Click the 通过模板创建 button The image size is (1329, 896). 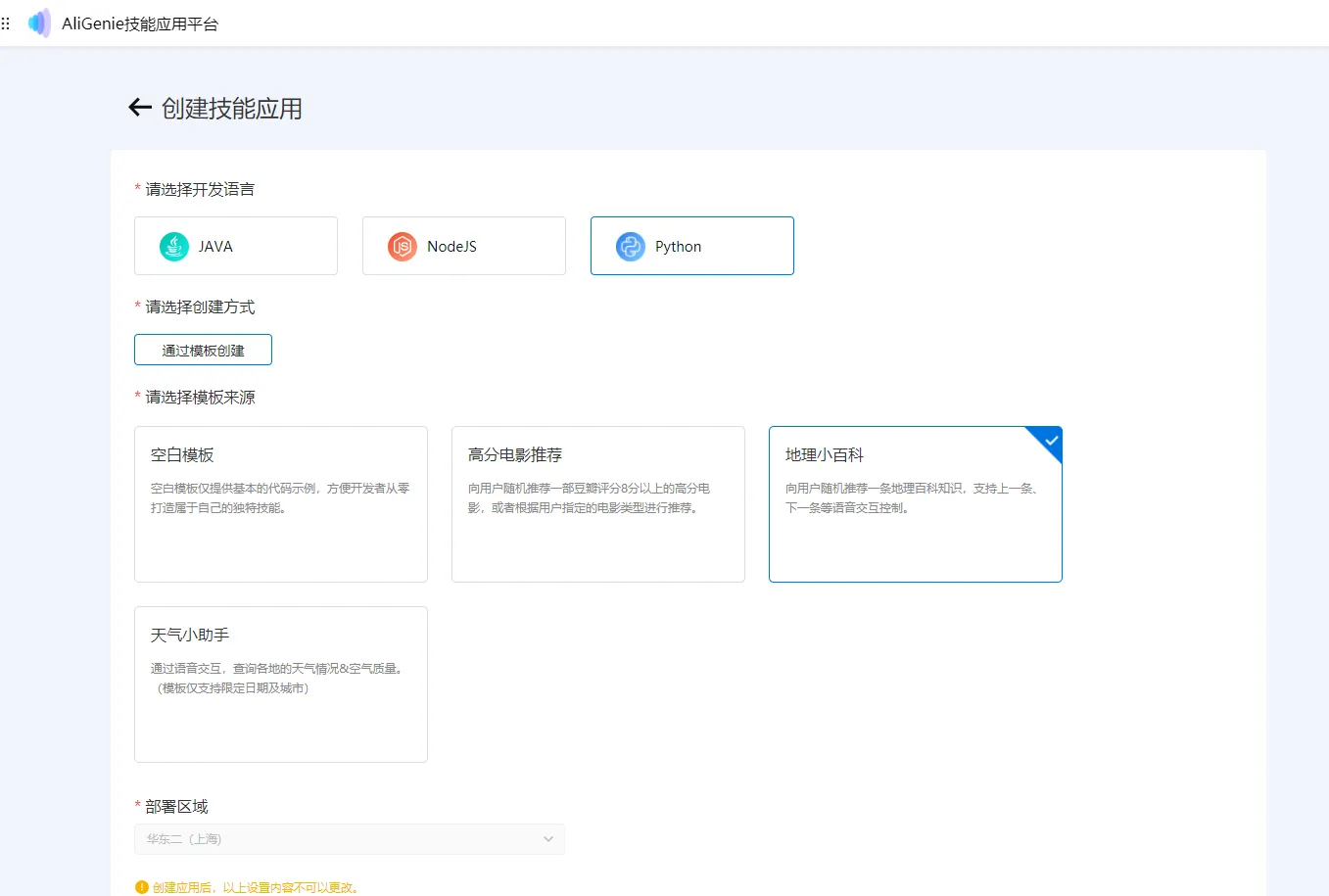[203, 350]
